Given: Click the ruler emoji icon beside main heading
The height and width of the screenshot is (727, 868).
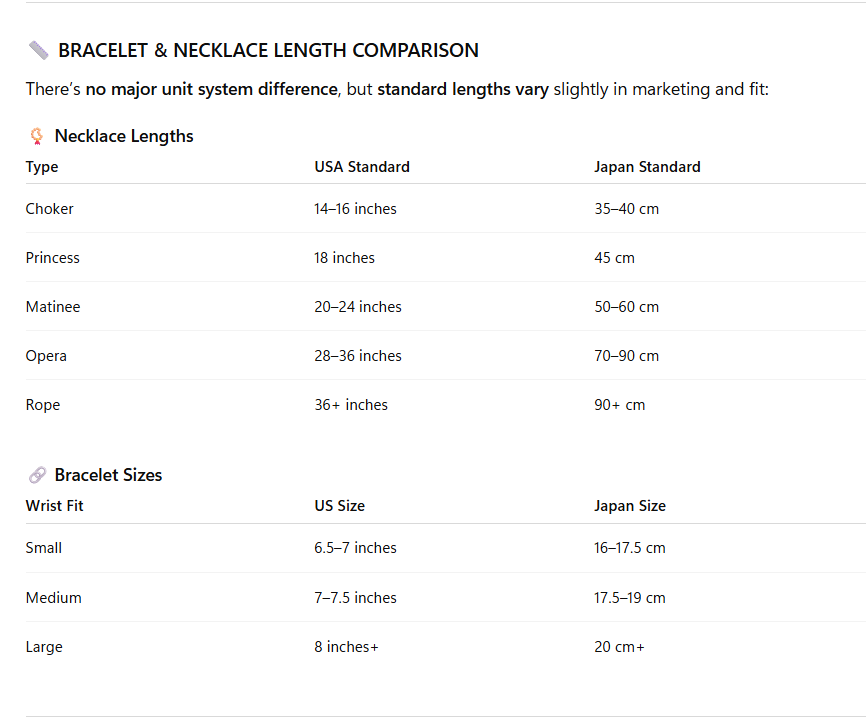Looking at the screenshot, I should pyautogui.click(x=38, y=50).
